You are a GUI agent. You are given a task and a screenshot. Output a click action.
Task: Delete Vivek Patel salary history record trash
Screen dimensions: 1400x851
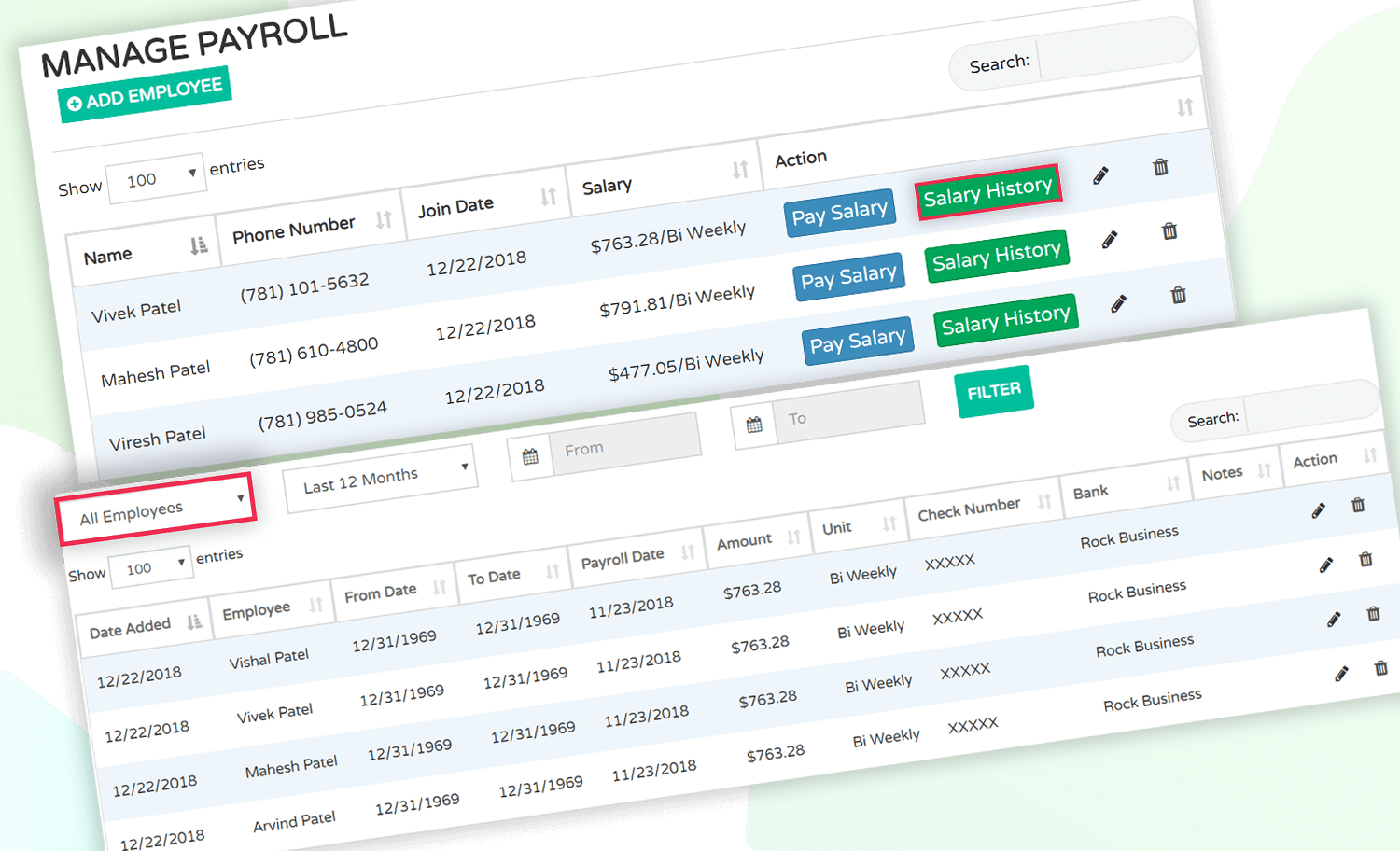click(1365, 559)
